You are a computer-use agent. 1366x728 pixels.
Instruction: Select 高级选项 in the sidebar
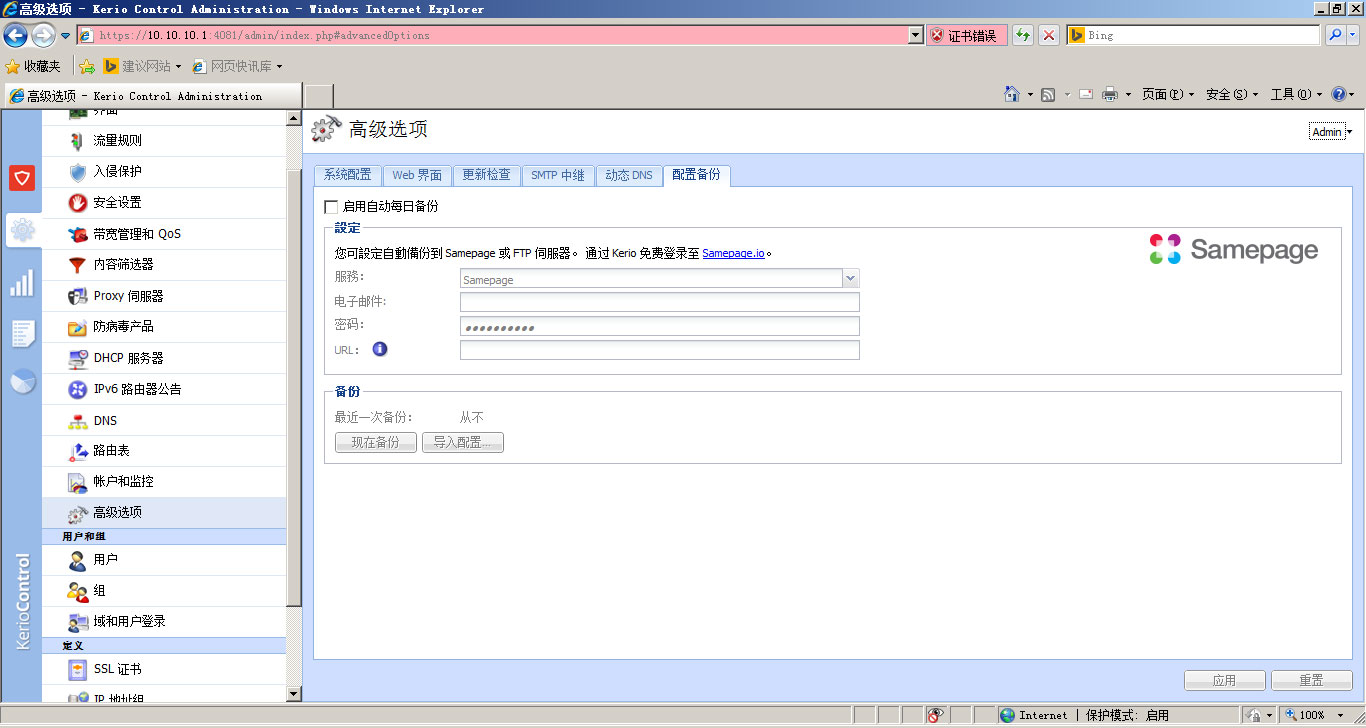pyautogui.click(x=164, y=513)
